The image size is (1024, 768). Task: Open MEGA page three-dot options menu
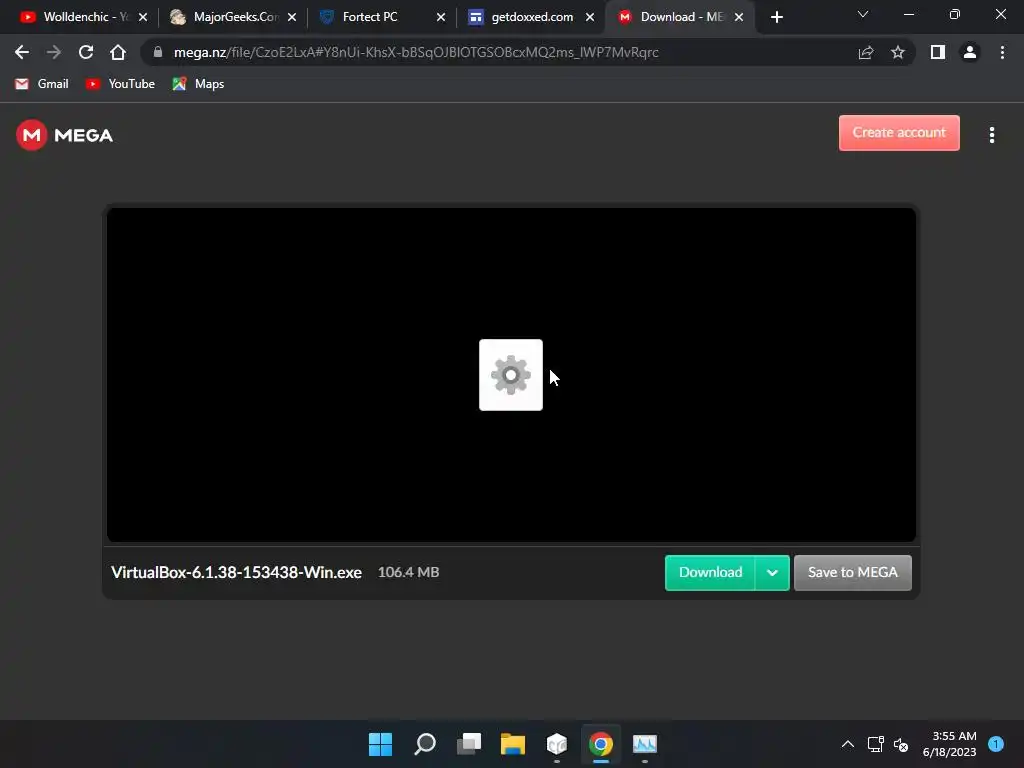(992, 135)
